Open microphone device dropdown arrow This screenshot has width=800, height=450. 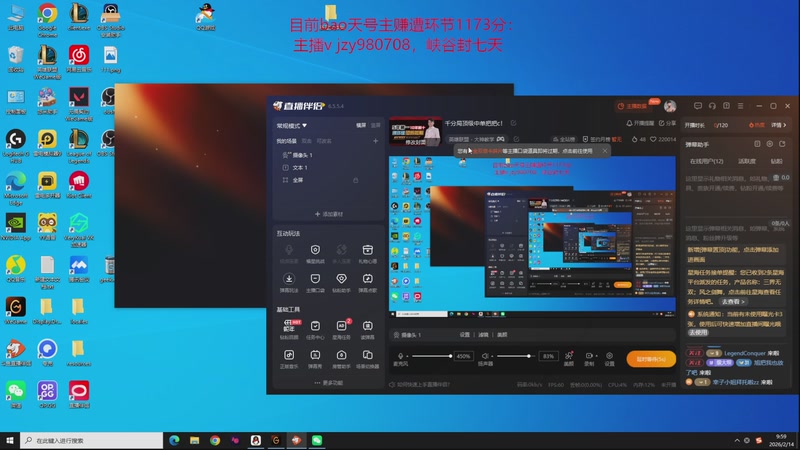pos(407,356)
